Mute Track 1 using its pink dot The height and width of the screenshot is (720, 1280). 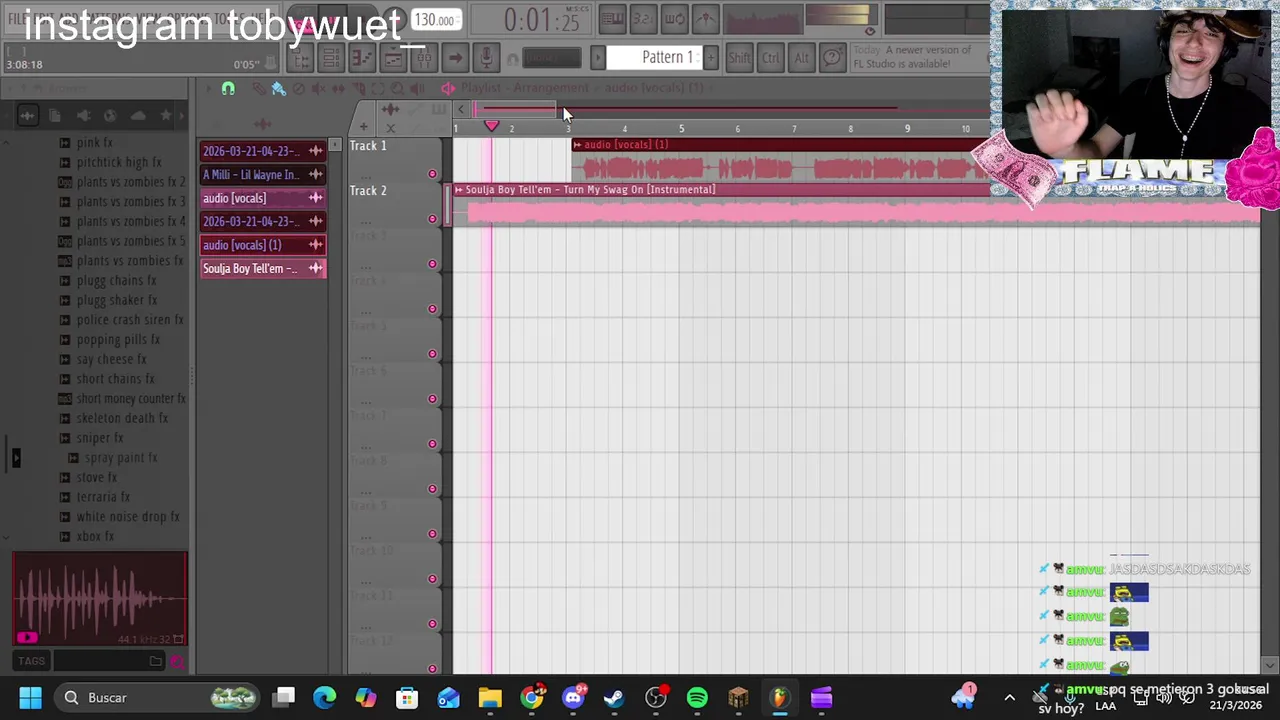point(432,174)
